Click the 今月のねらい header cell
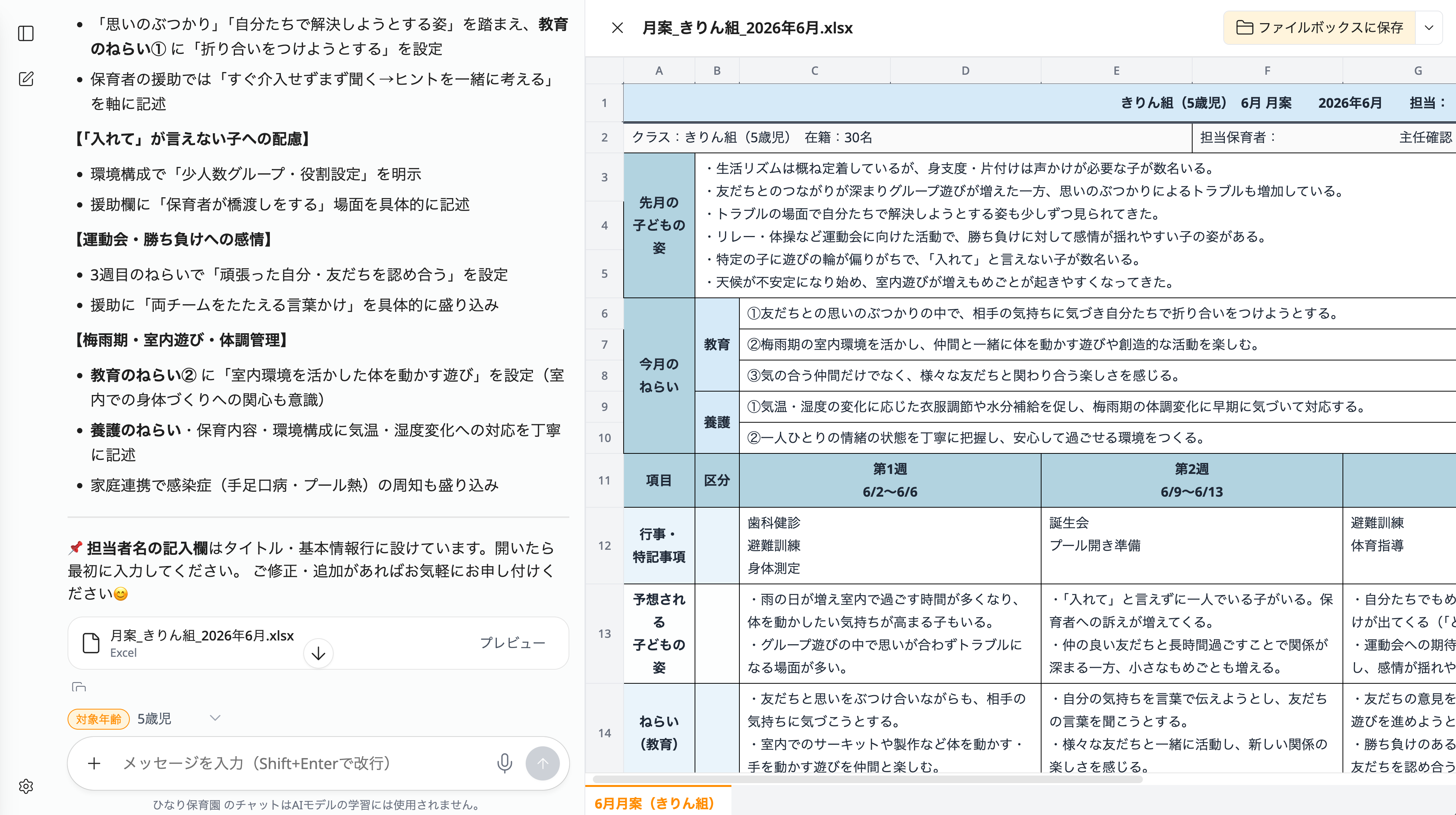Viewport: 1456px width, 815px height. click(x=659, y=375)
